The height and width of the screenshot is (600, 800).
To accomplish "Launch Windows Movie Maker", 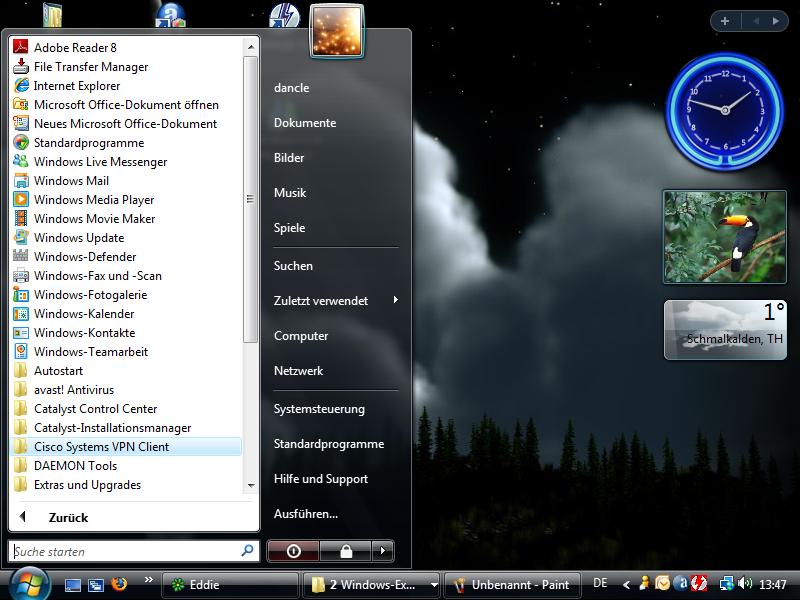I will pos(94,219).
